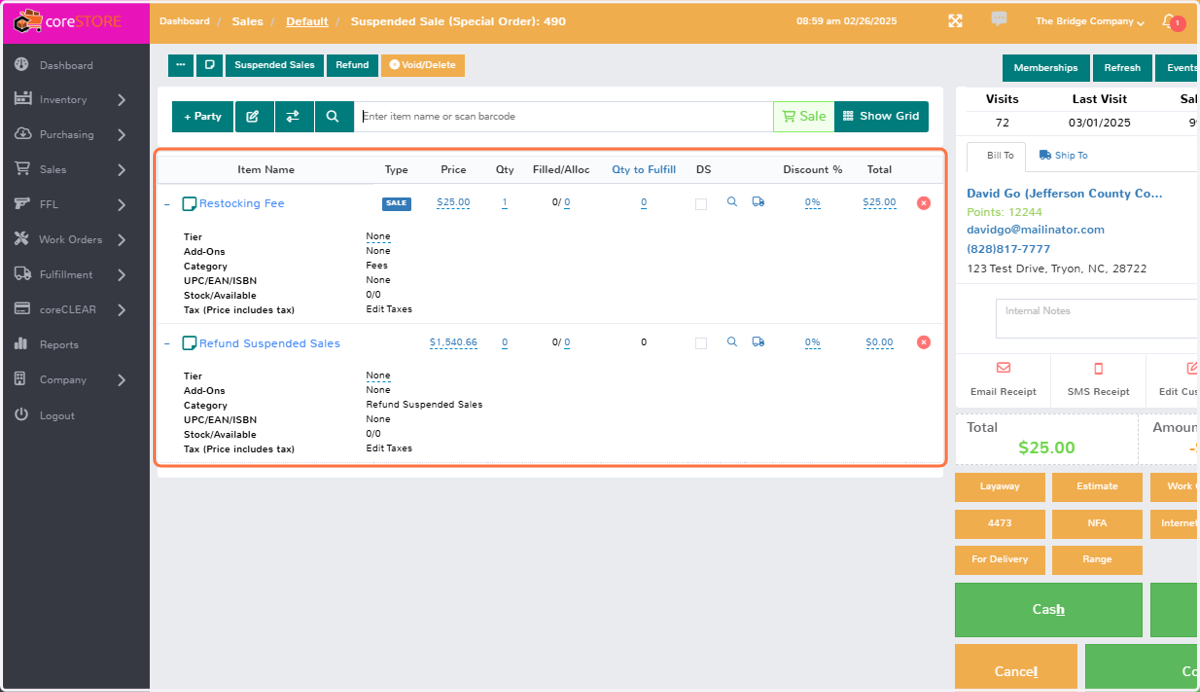
Task: Click magnifier icon in Refund Suspended Sales row
Action: [732, 342]
